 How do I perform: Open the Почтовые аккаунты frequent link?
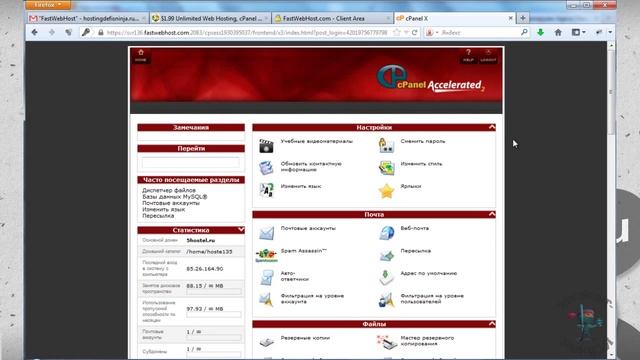click(171, 203)
